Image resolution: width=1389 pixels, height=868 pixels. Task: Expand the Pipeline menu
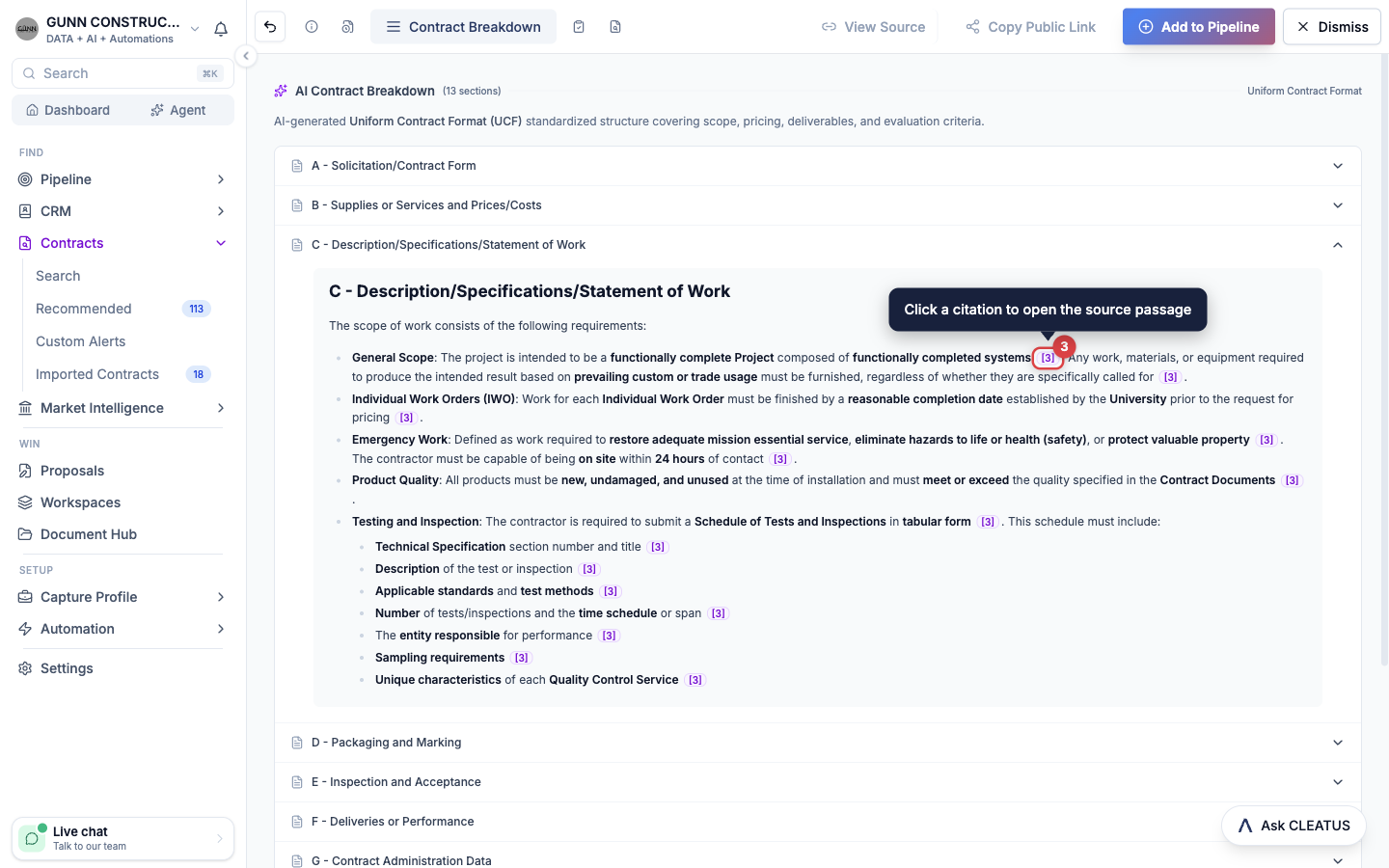[x=123, y=179]
